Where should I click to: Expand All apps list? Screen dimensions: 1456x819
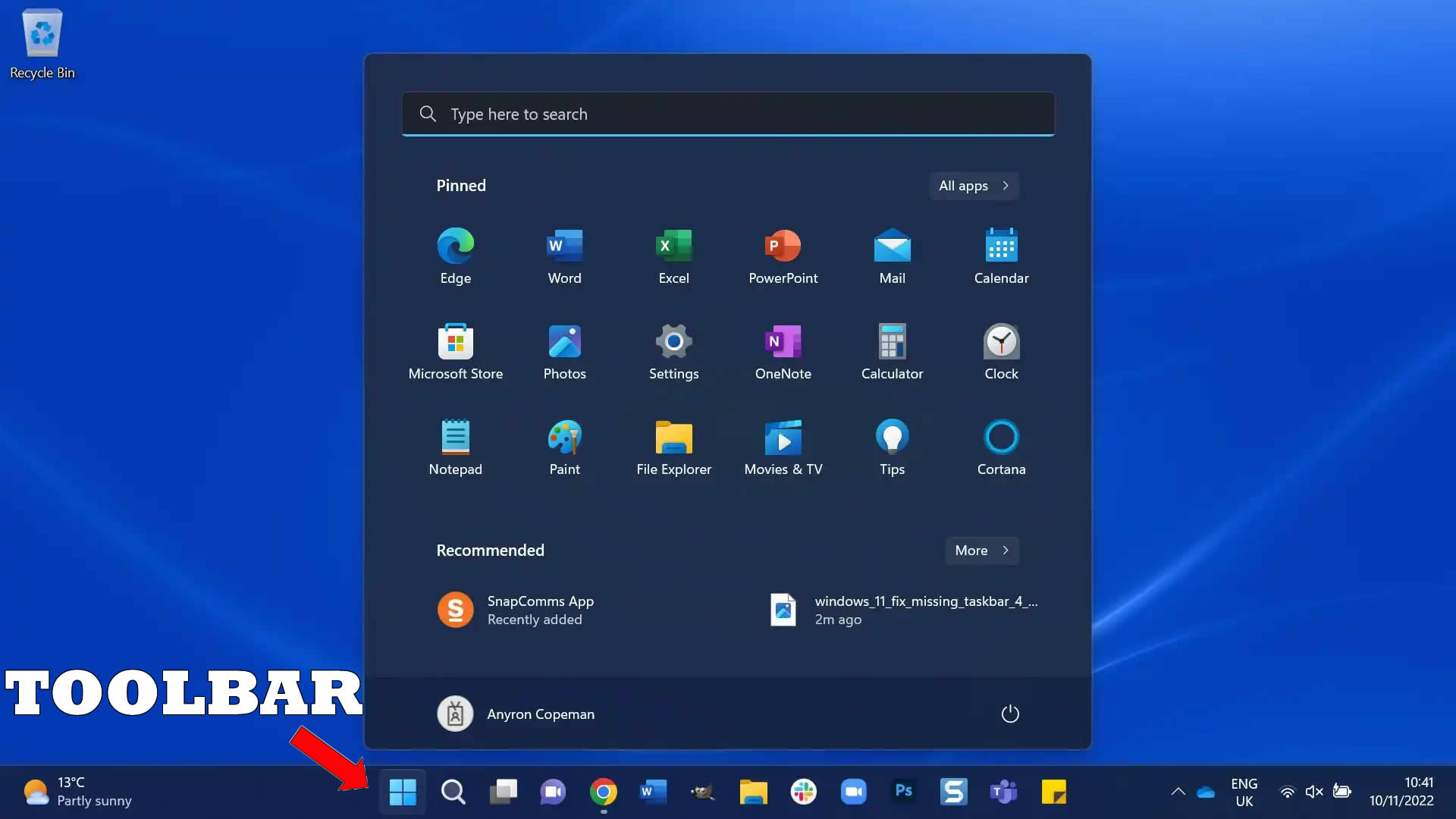(974, 186)
